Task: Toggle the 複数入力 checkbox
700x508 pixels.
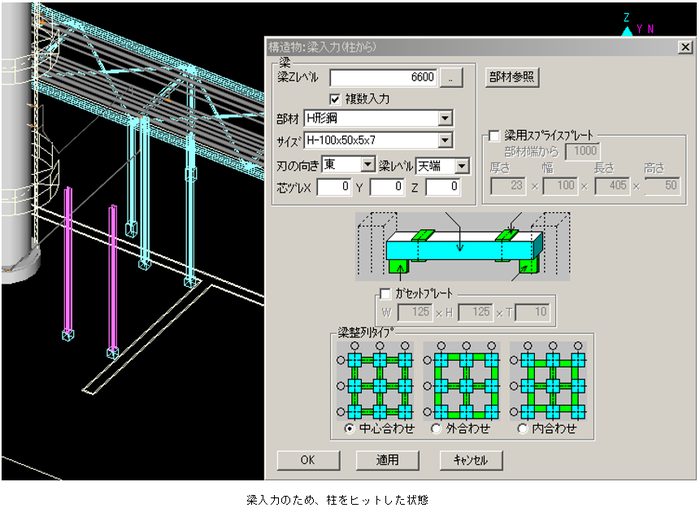Action: point(336,99)
